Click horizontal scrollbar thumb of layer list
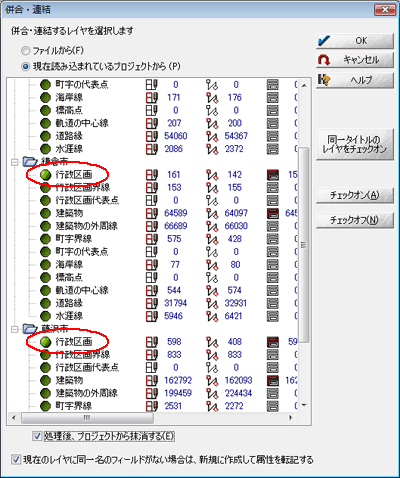 click(x=87, y=418)
